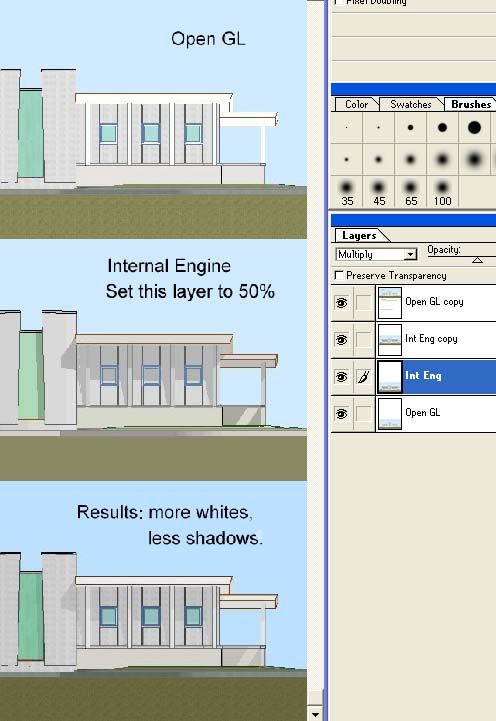Select the Open GL layer thumbnail

(x=389, y=414)
